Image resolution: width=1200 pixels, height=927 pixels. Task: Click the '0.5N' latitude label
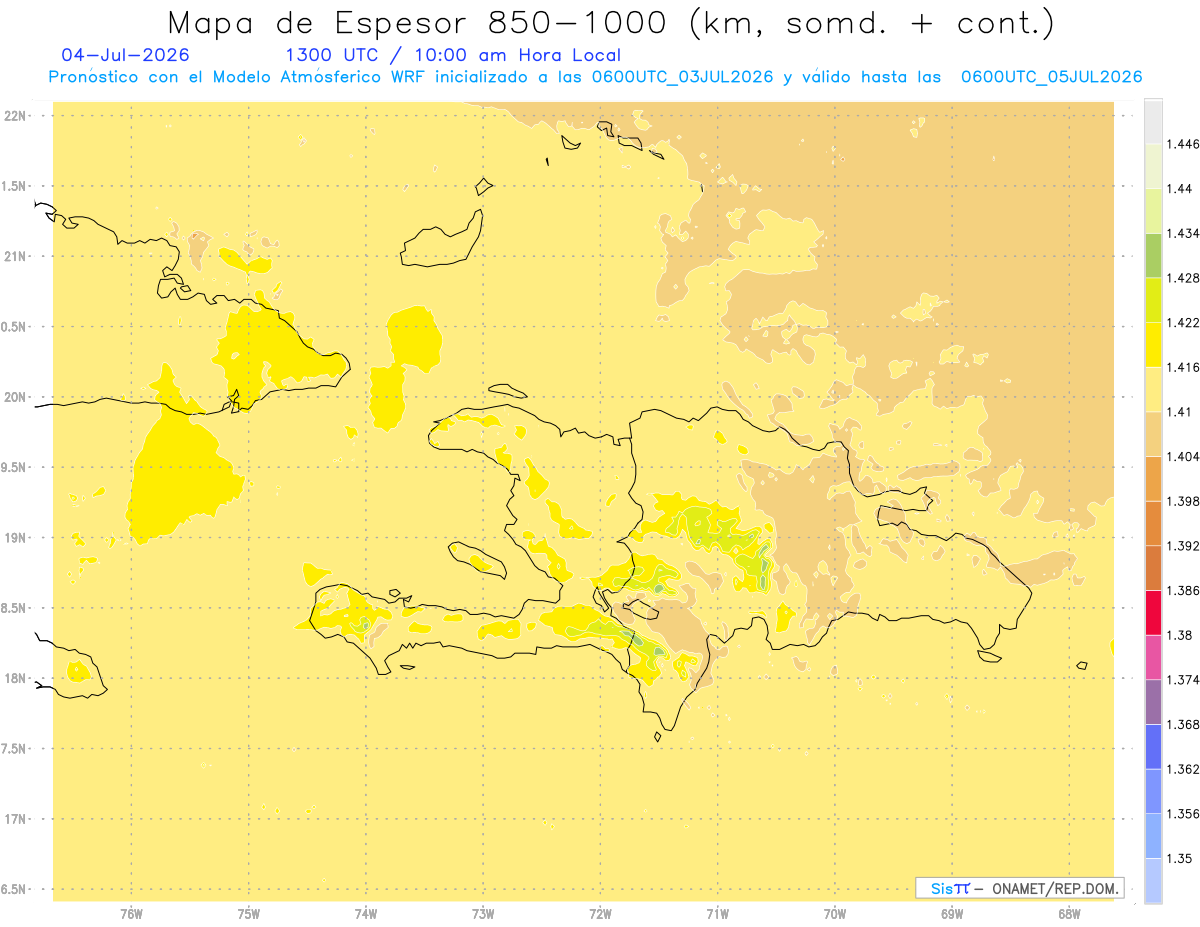coord(15,327)
